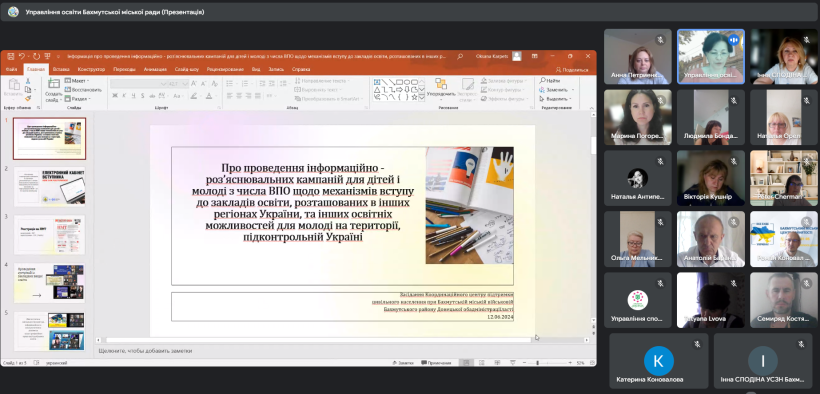Open the Выделить dropdown
The image size is (820, 394).
pos(556,98)
